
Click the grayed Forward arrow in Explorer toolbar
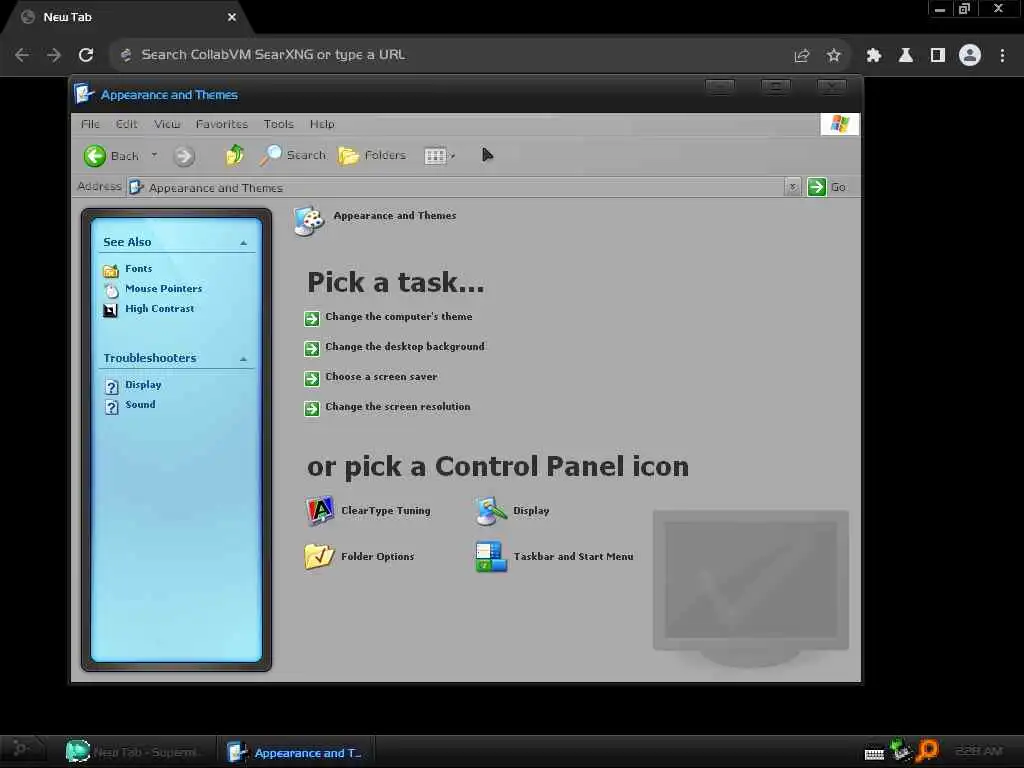[184, 156]
